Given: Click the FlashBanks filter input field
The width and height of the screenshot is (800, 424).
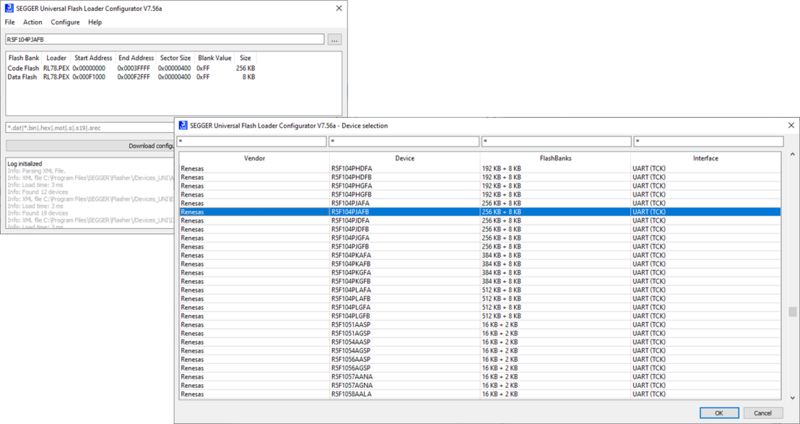Looking at the screenshot, I should [x=557, y=141].
